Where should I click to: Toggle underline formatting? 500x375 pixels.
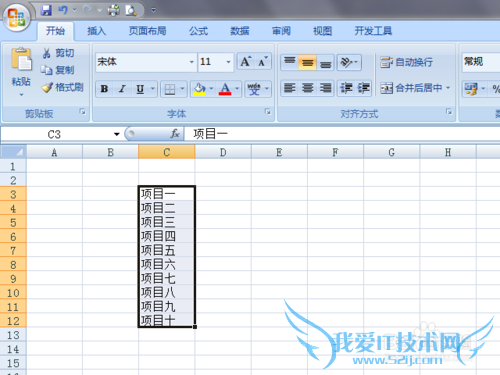140,89
